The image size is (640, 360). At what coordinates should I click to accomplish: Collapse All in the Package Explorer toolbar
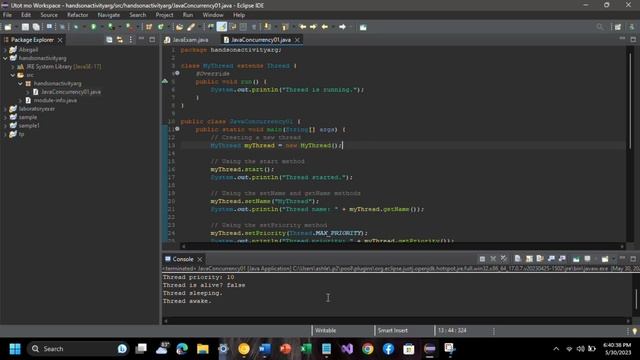(x=109, y=40)
